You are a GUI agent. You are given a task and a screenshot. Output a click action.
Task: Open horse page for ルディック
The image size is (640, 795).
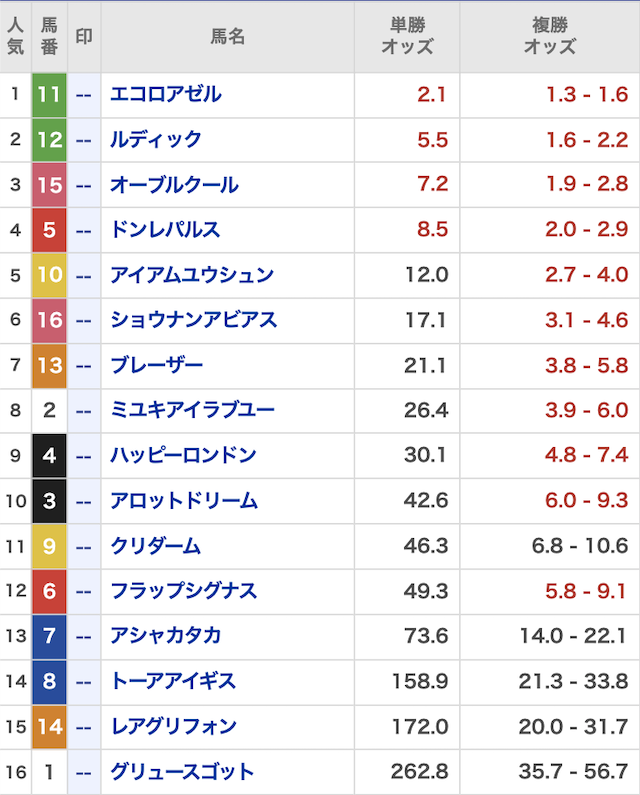point(156,140)
